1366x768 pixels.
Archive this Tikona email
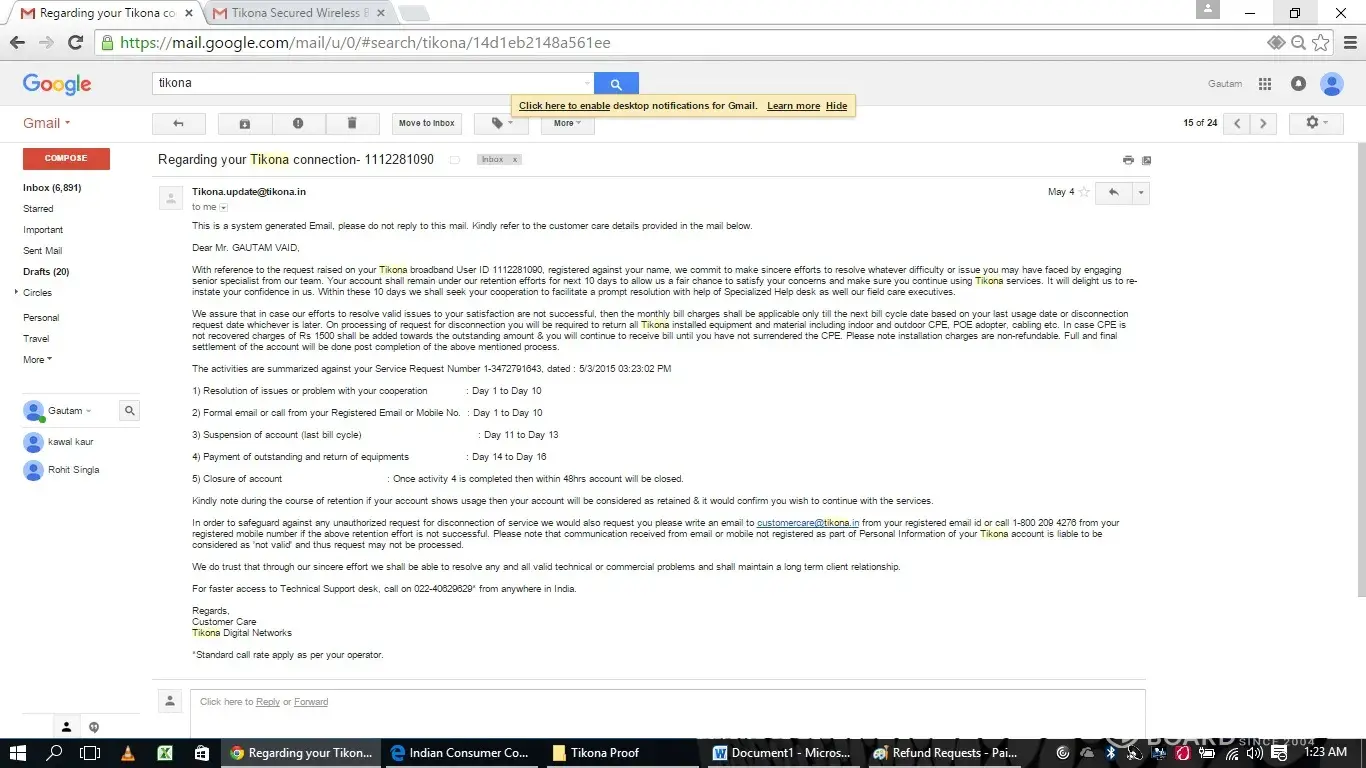(x=245, y=123)
